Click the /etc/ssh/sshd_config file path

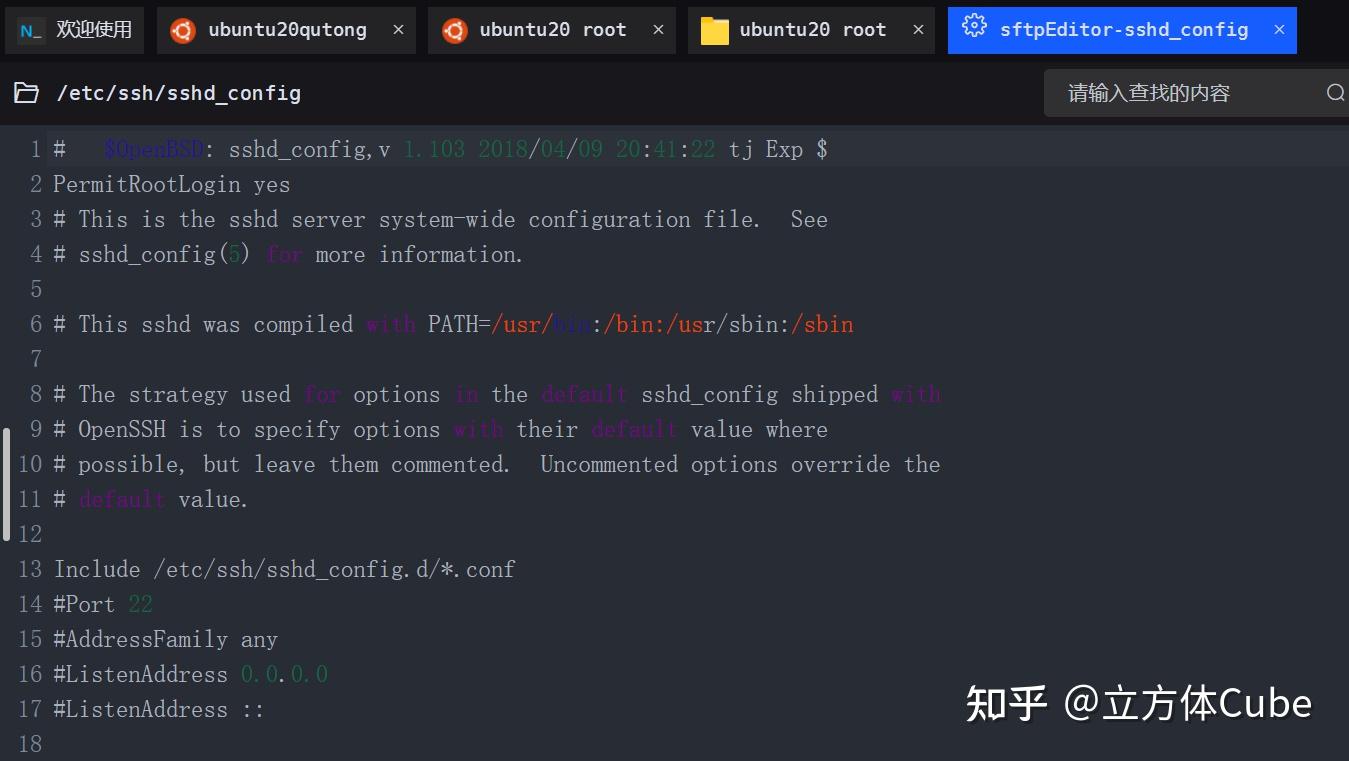[178, 93]
